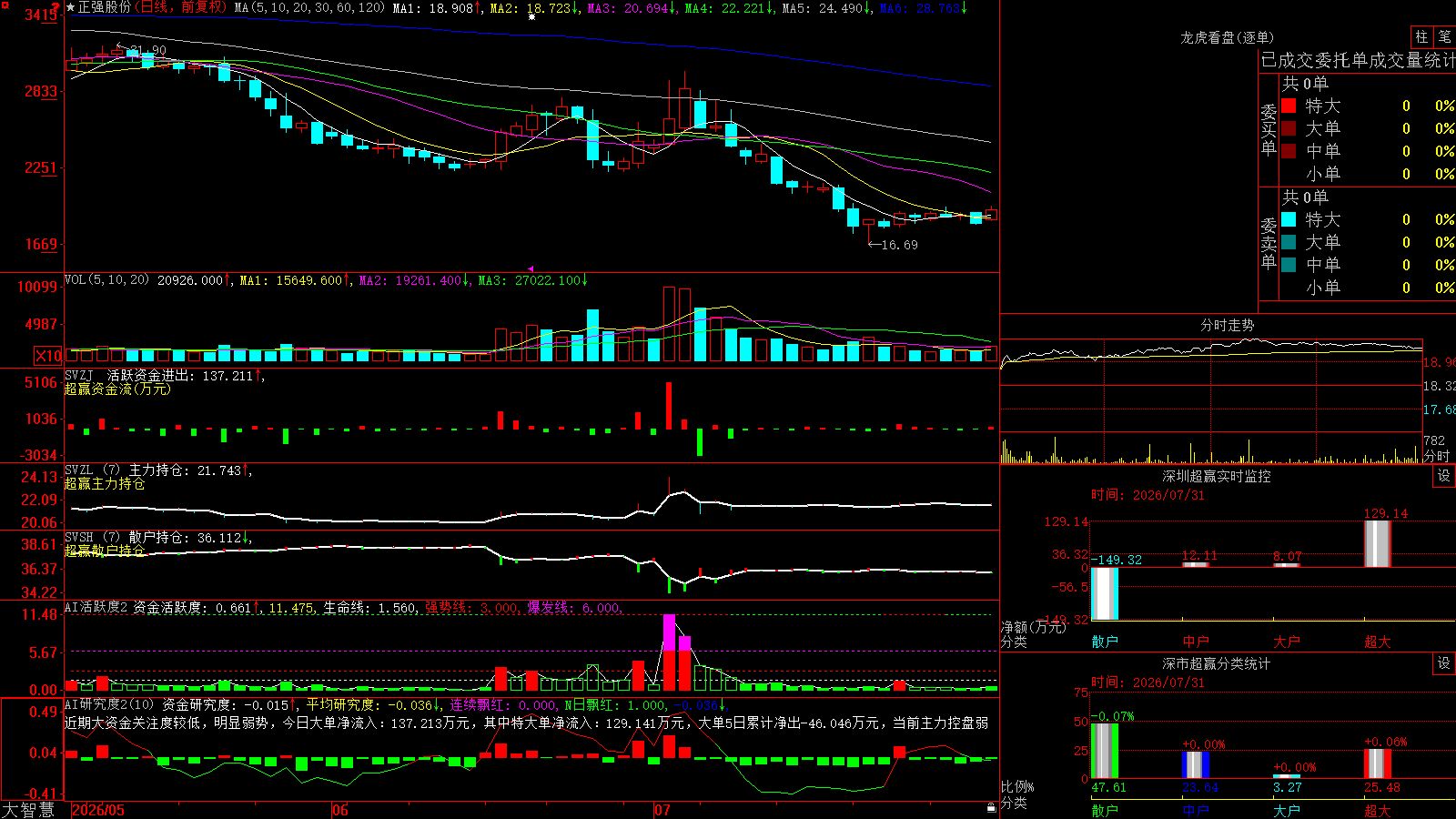
Task: Click the 爆发线: 6.000 label
Action: pyautogui.click(x=574, y=607)
